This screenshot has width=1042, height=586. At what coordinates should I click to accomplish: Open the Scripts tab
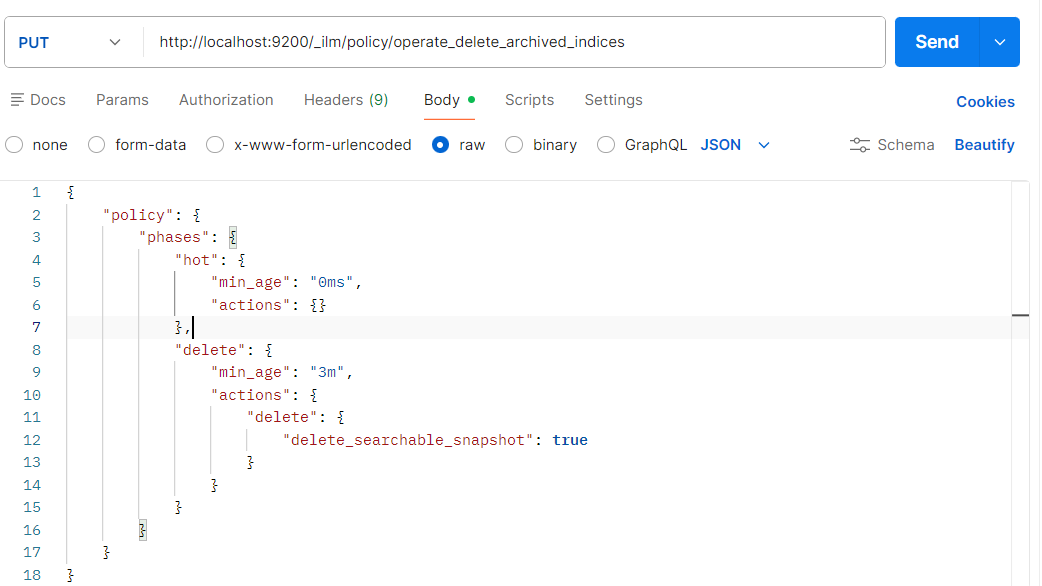[x=529, y=100]
